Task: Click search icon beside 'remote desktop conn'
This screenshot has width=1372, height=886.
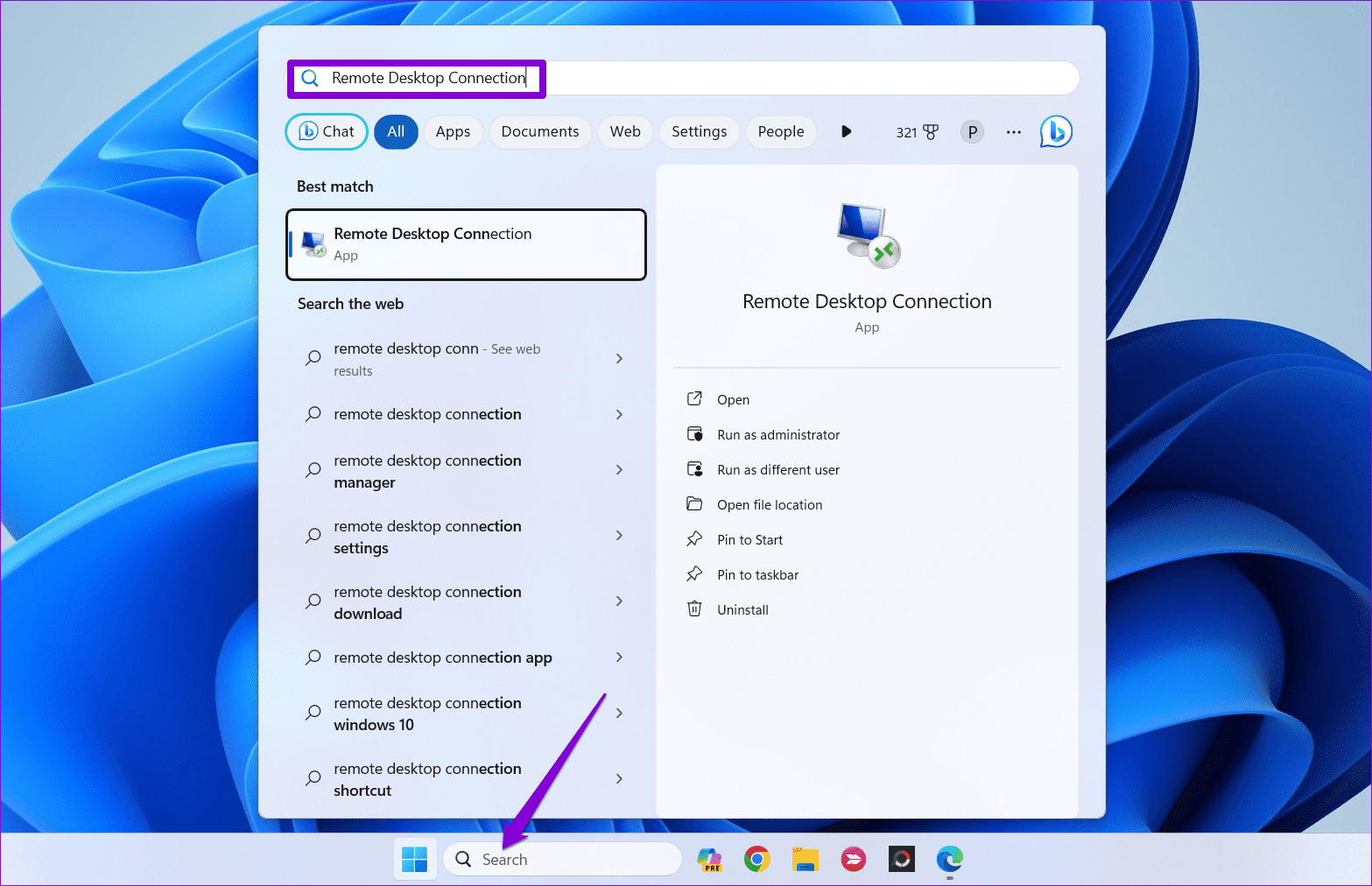Action: coord(313,359)
